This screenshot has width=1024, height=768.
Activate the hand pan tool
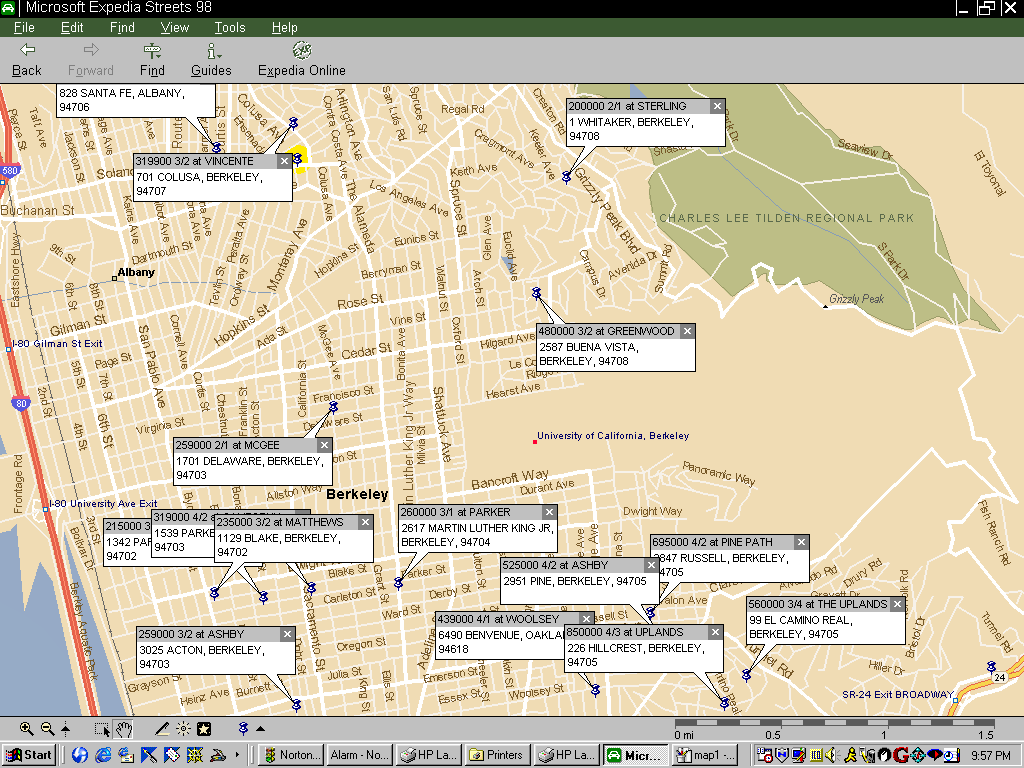pyautogui.click(x=123, y=729)
